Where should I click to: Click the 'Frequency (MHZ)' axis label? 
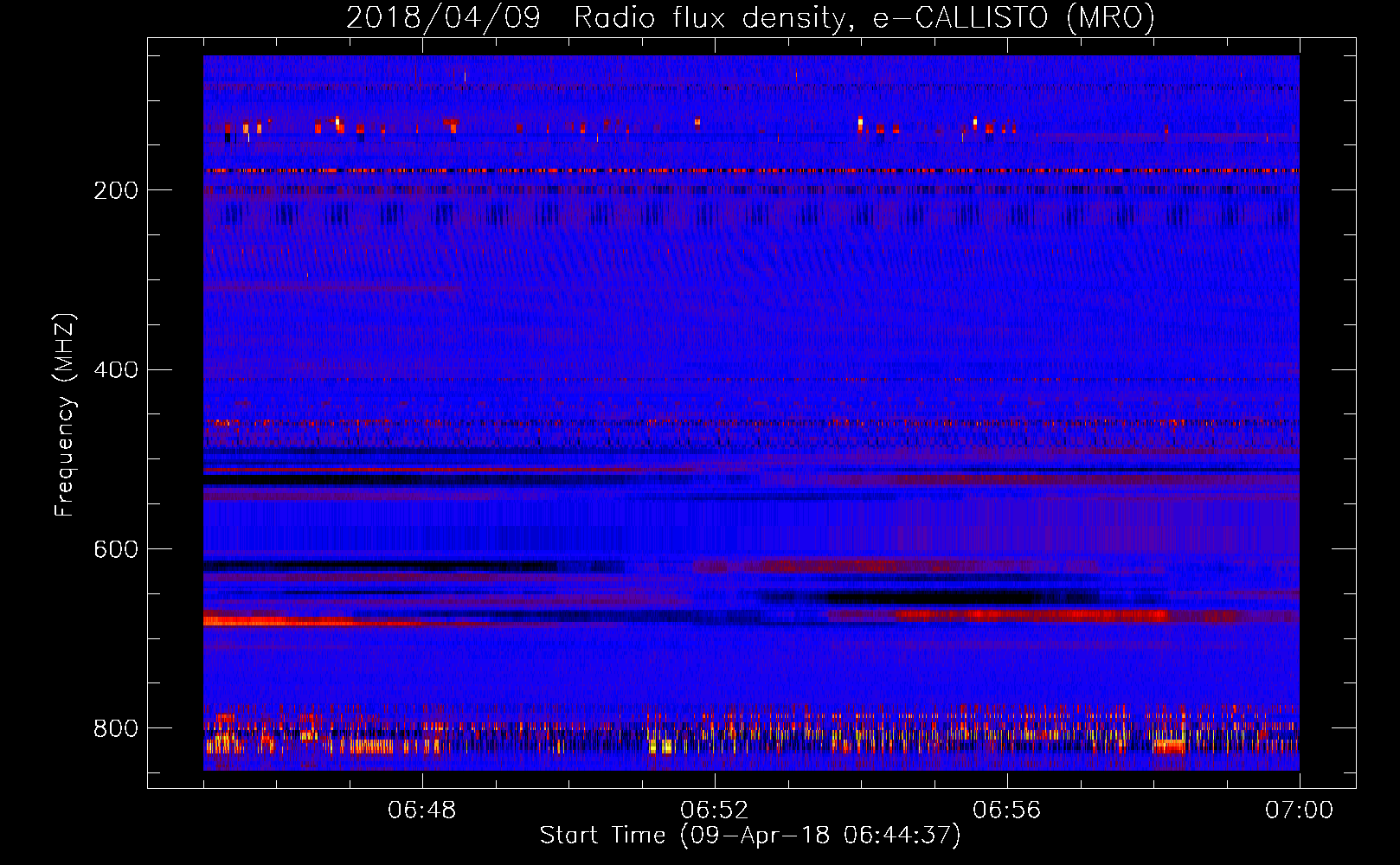click(64, 415)
